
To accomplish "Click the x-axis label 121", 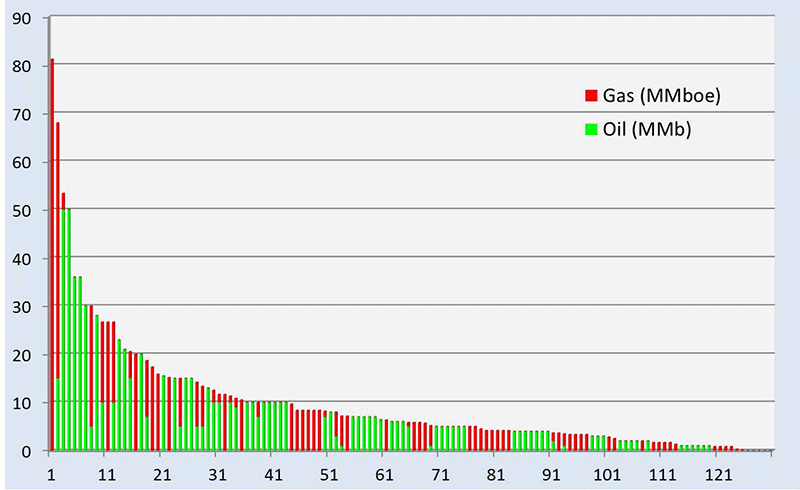I will [718, 471].
